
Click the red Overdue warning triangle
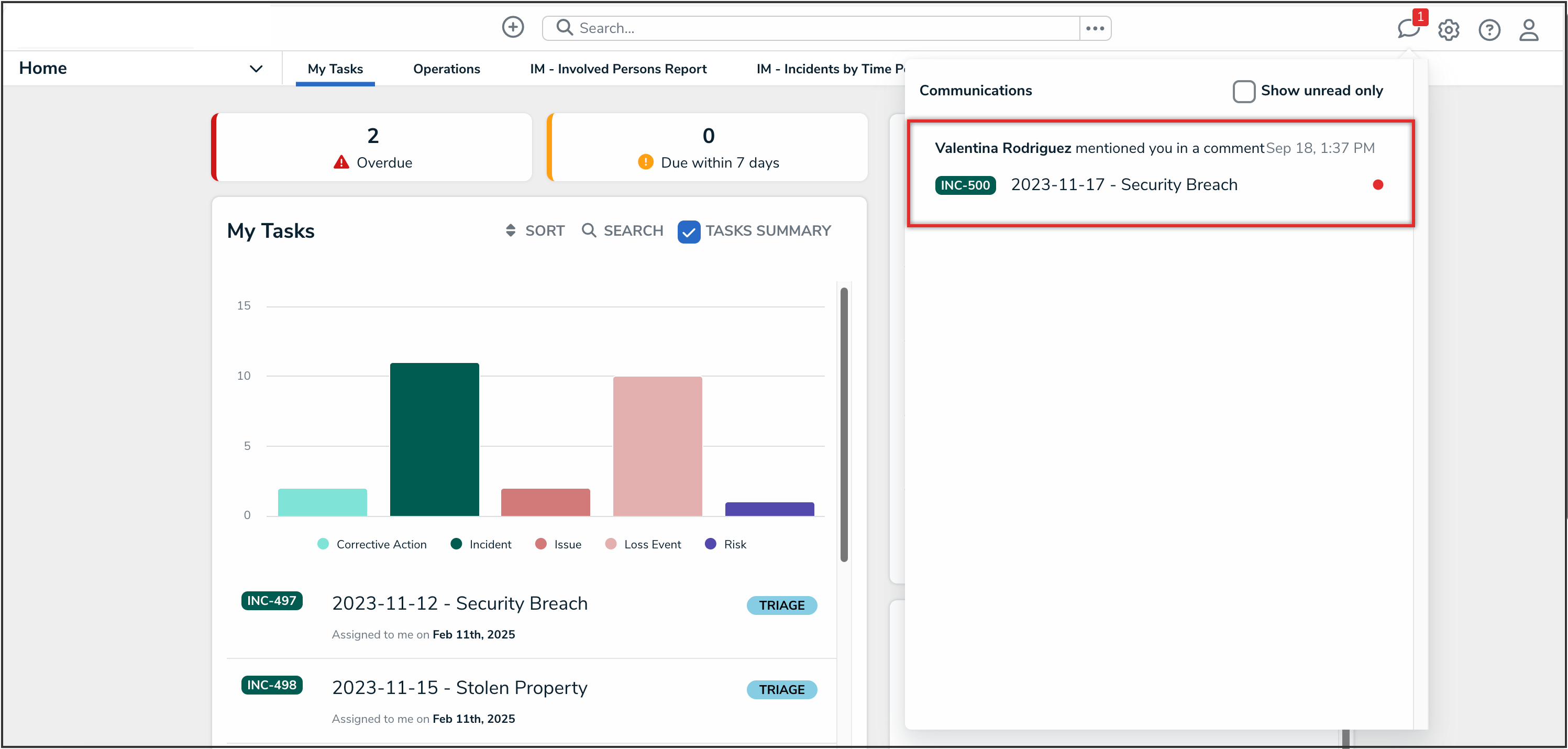pyautogui.click(x=341, y=162)
